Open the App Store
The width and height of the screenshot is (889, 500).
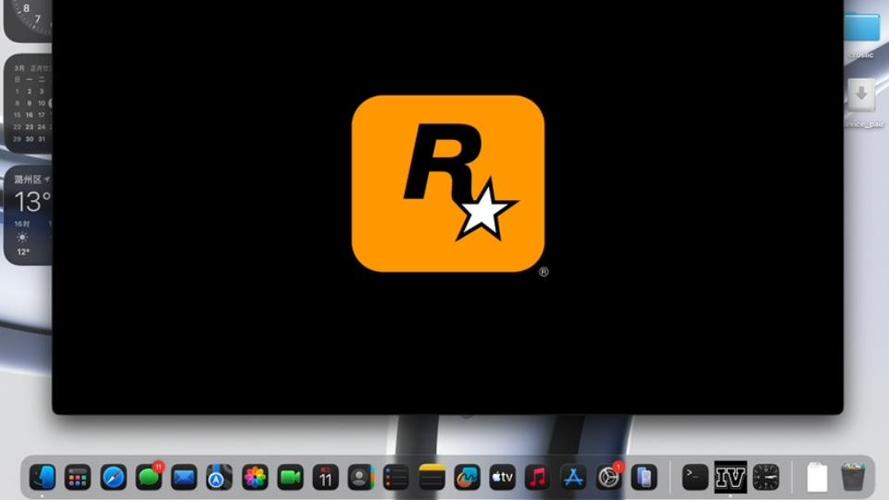[573, 477]
